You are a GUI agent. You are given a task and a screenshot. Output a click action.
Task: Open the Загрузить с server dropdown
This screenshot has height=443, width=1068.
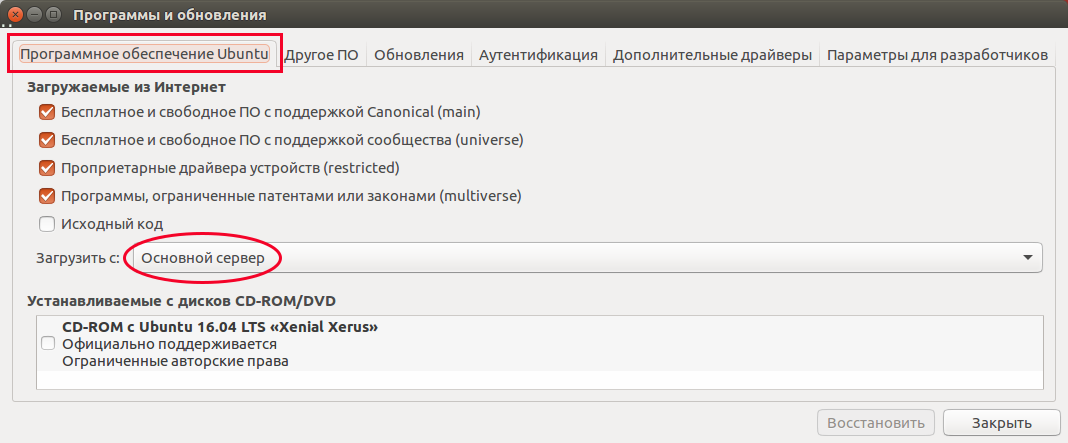point(584,258)
